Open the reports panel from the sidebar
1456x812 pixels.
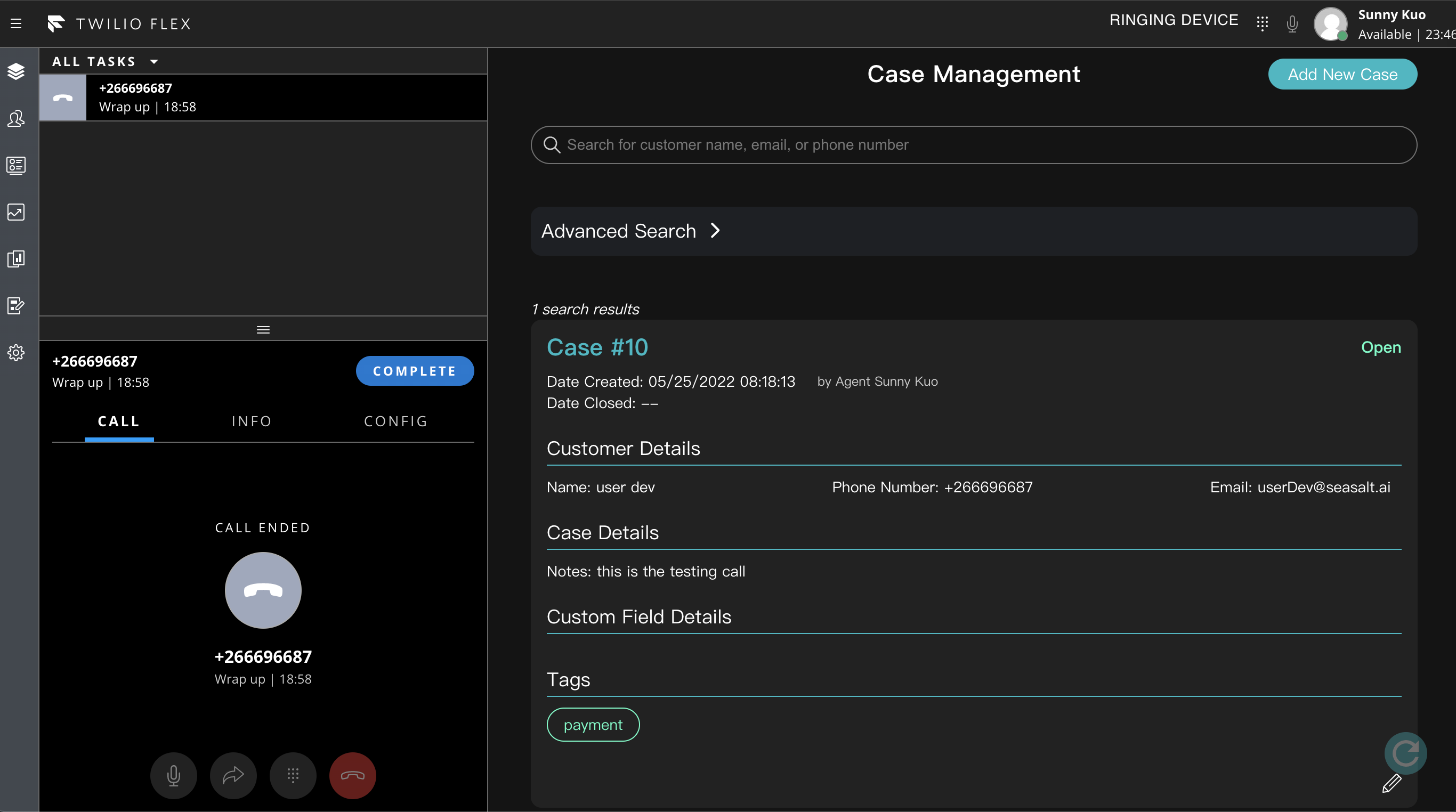click(x=16, y=259)
